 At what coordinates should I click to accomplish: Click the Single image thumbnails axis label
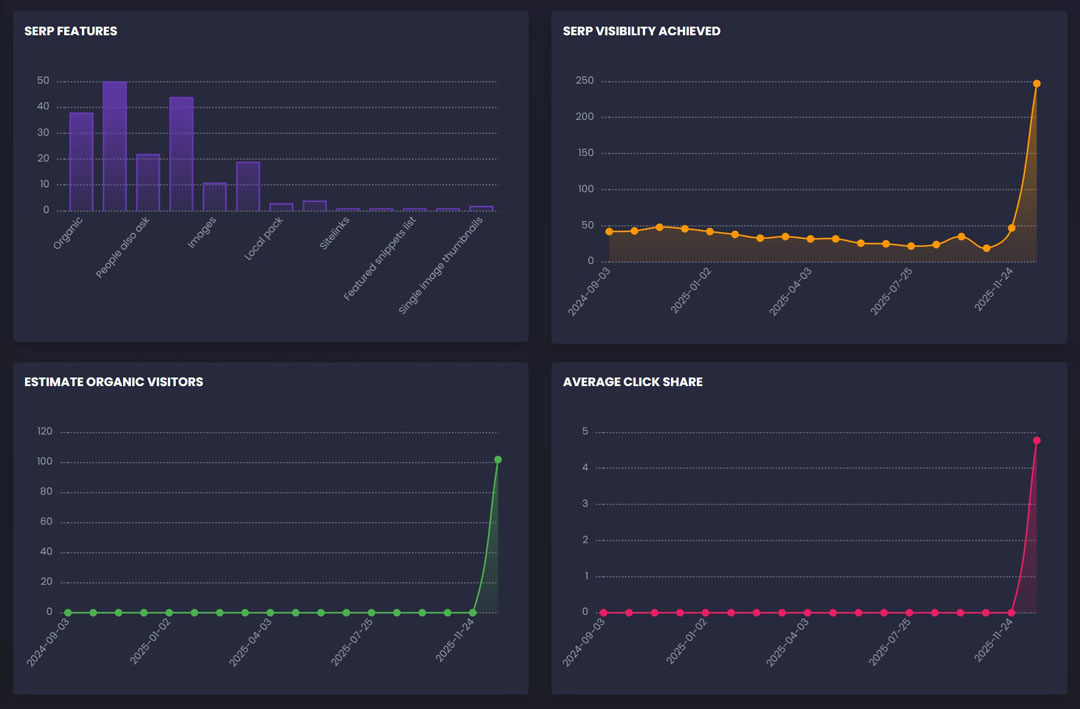coord(441,266)
